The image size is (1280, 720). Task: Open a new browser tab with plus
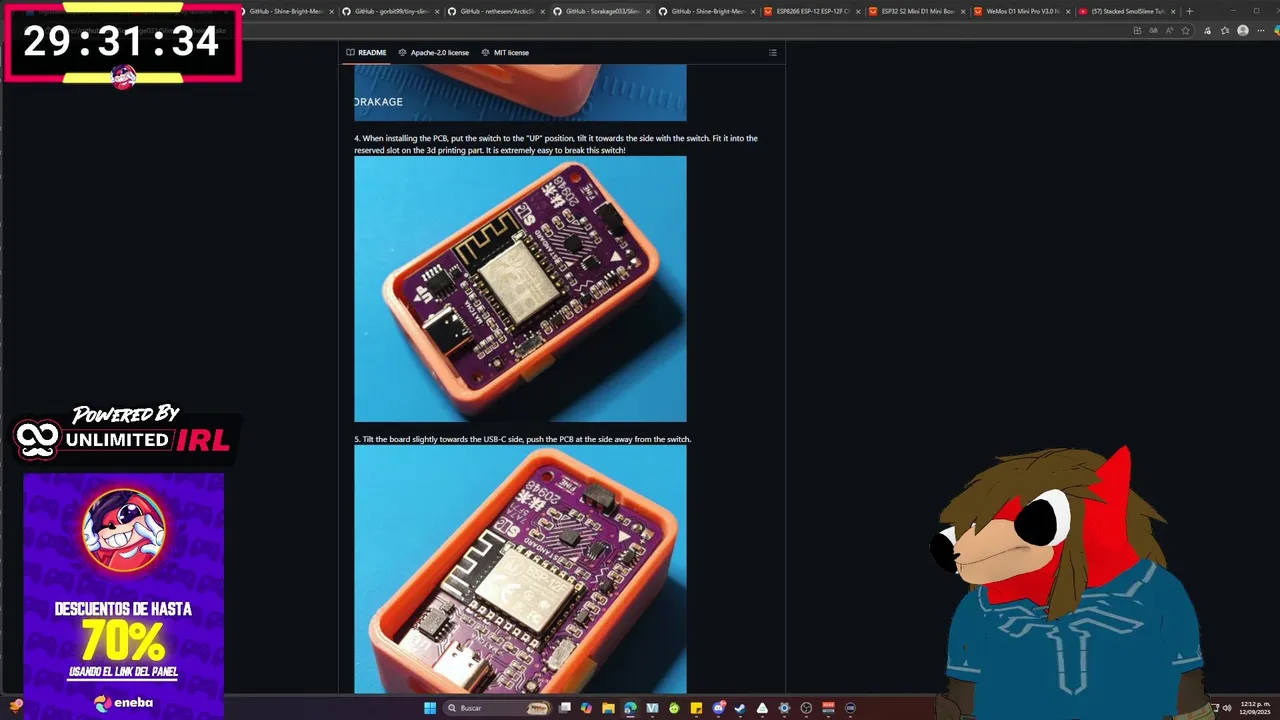click(1189, 11)
